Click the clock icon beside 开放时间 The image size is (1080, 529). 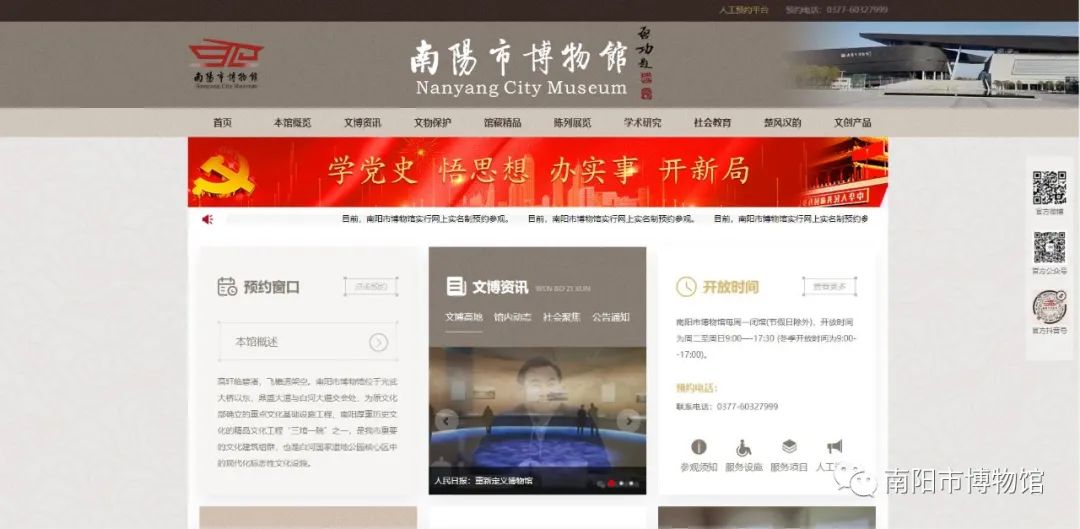686,287
